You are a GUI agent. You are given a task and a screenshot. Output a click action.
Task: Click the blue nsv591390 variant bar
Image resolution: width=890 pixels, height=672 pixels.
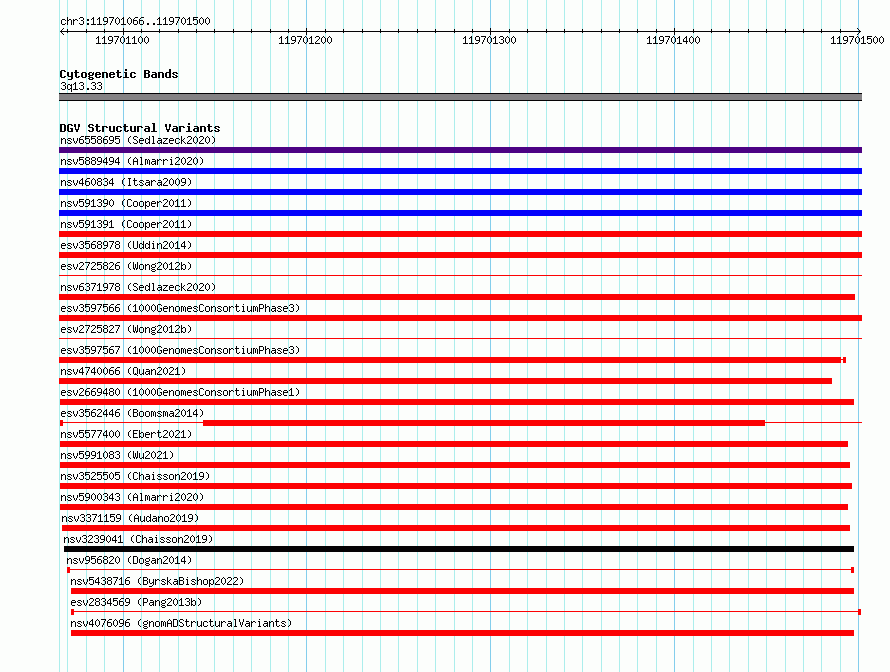pos(460,213)
